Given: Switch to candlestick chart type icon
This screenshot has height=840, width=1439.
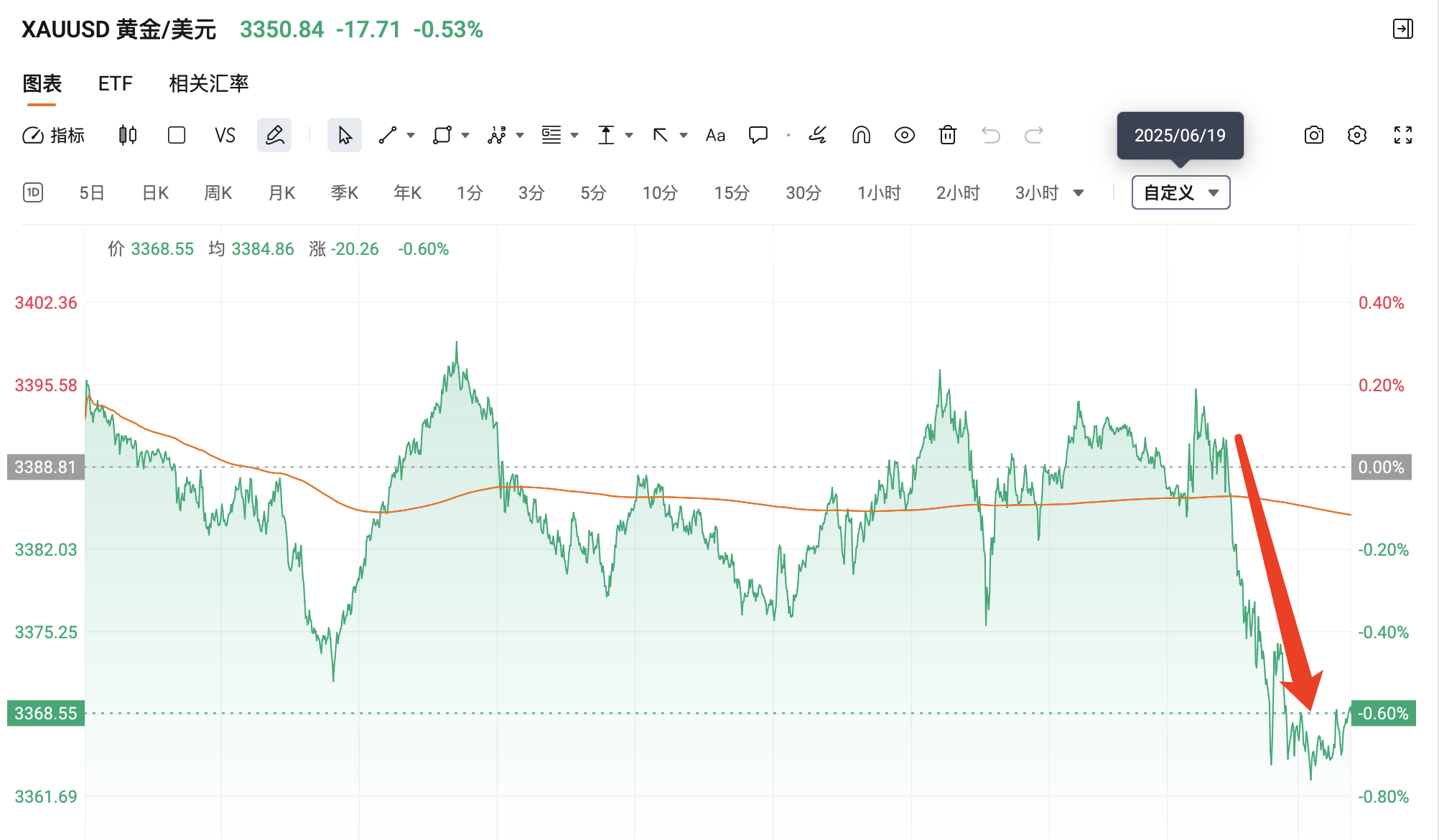Looking at the screenshot, I should 128,135.
